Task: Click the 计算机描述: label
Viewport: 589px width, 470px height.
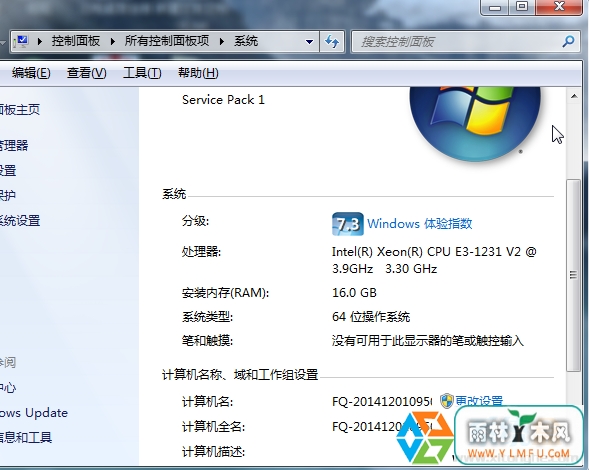Action: point(213,452)
